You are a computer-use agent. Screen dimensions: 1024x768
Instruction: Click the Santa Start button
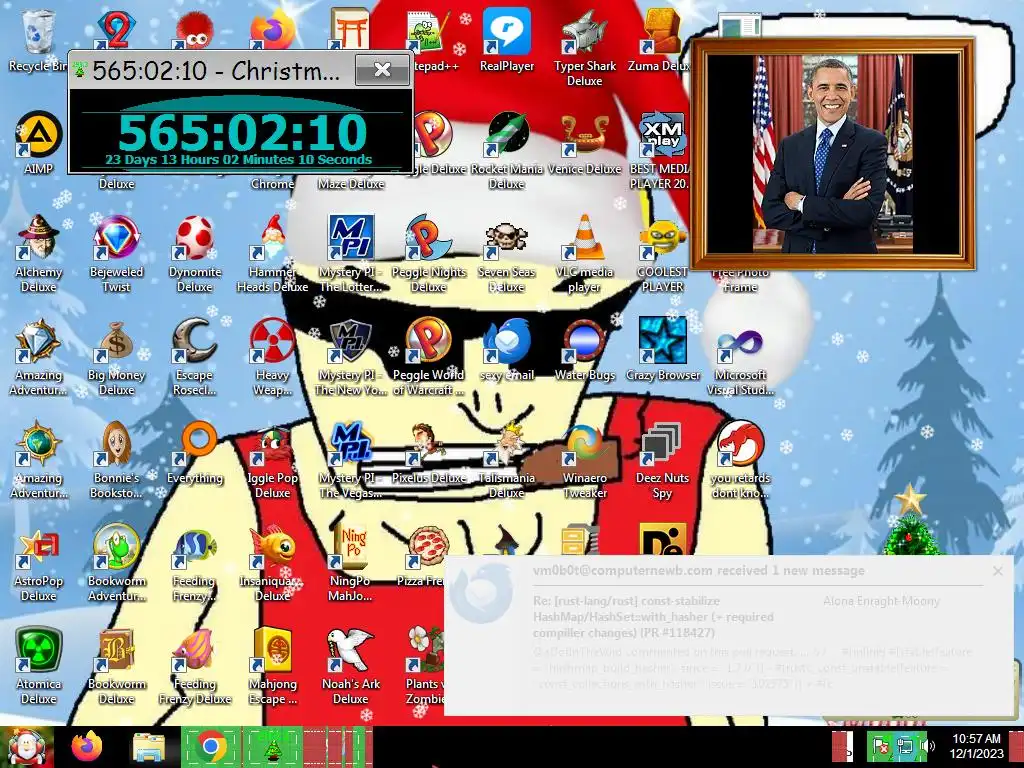[x=26, y=746]
